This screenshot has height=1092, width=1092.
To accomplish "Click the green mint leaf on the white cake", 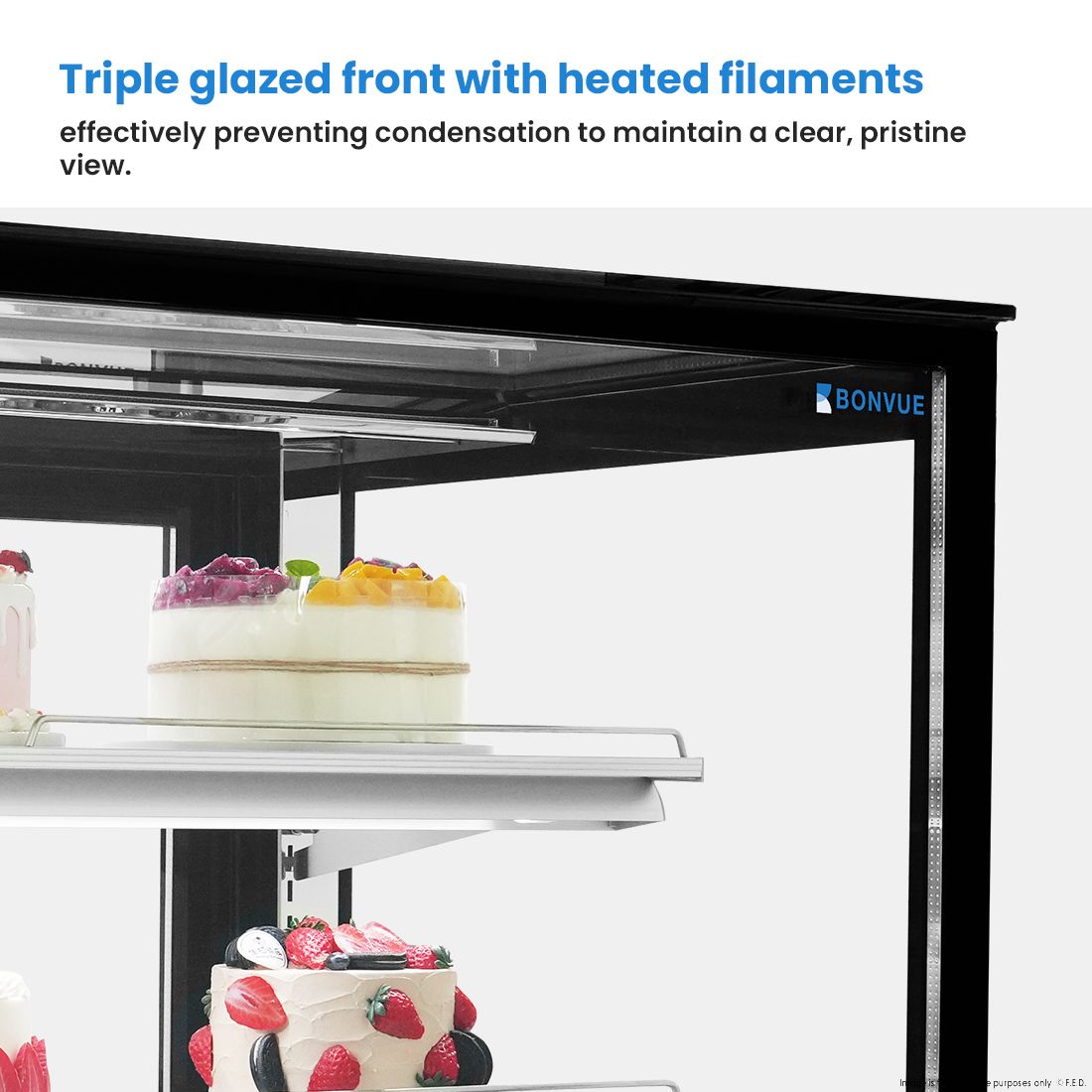I will [x=303, y=569].
